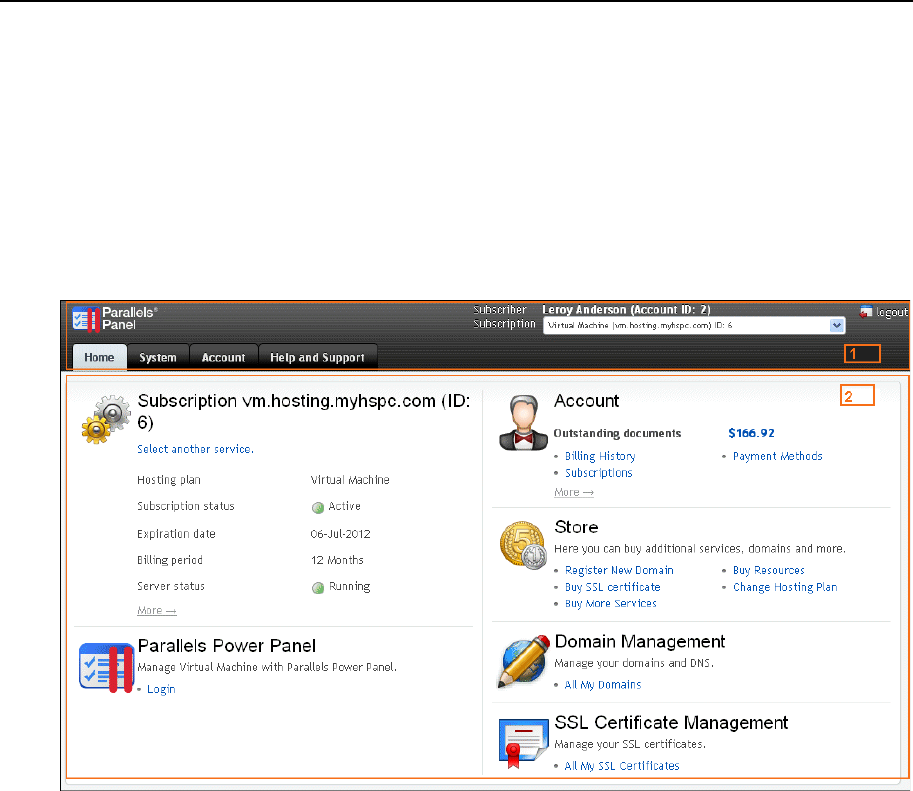The width and height of the screenshot is (913, 791).
Task: Click Change Hosting Plan
Action: point(785,587)
